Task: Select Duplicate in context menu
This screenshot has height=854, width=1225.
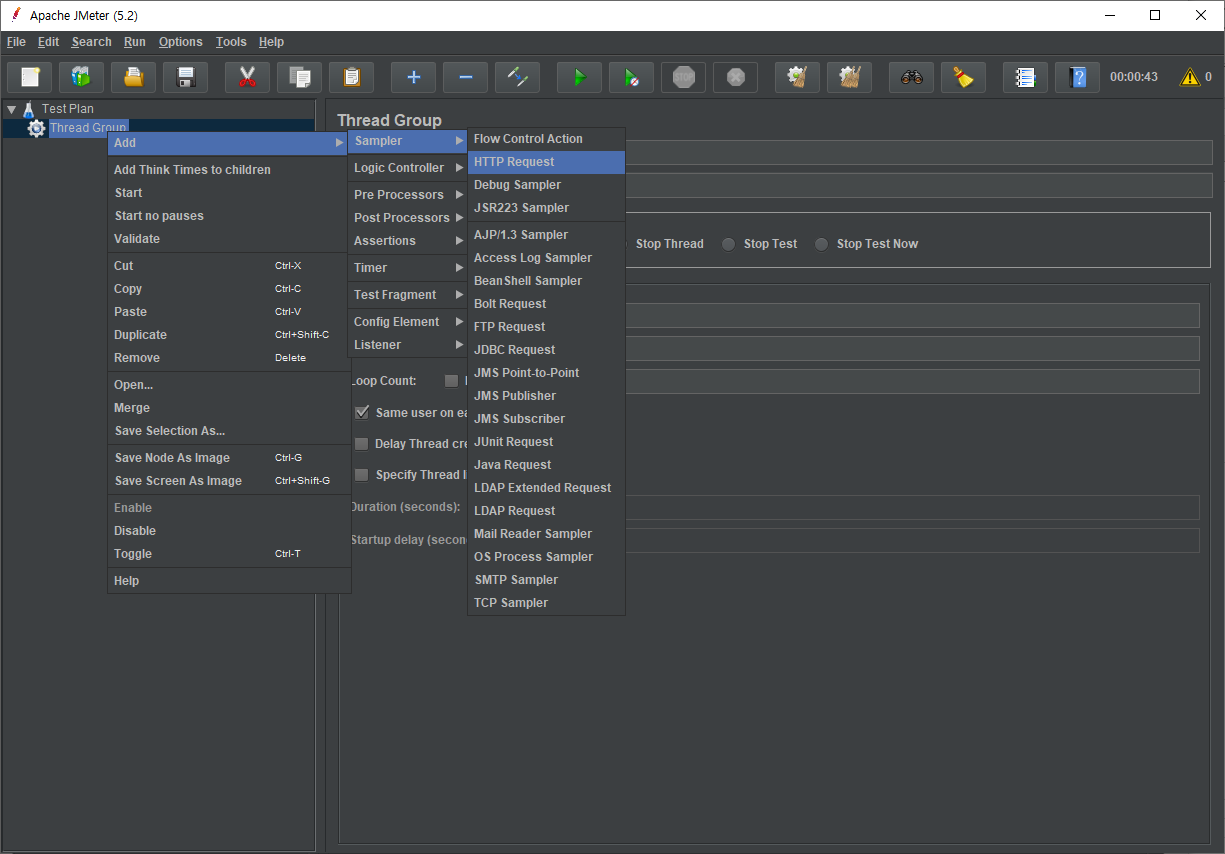Action: [228, 335]
